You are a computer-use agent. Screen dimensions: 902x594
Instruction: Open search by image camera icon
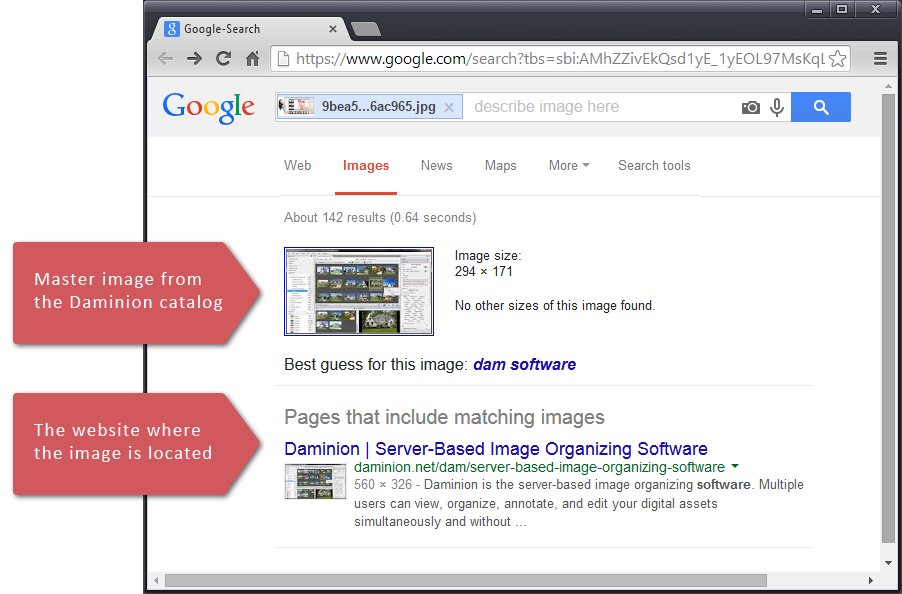[x=751, y=108]
